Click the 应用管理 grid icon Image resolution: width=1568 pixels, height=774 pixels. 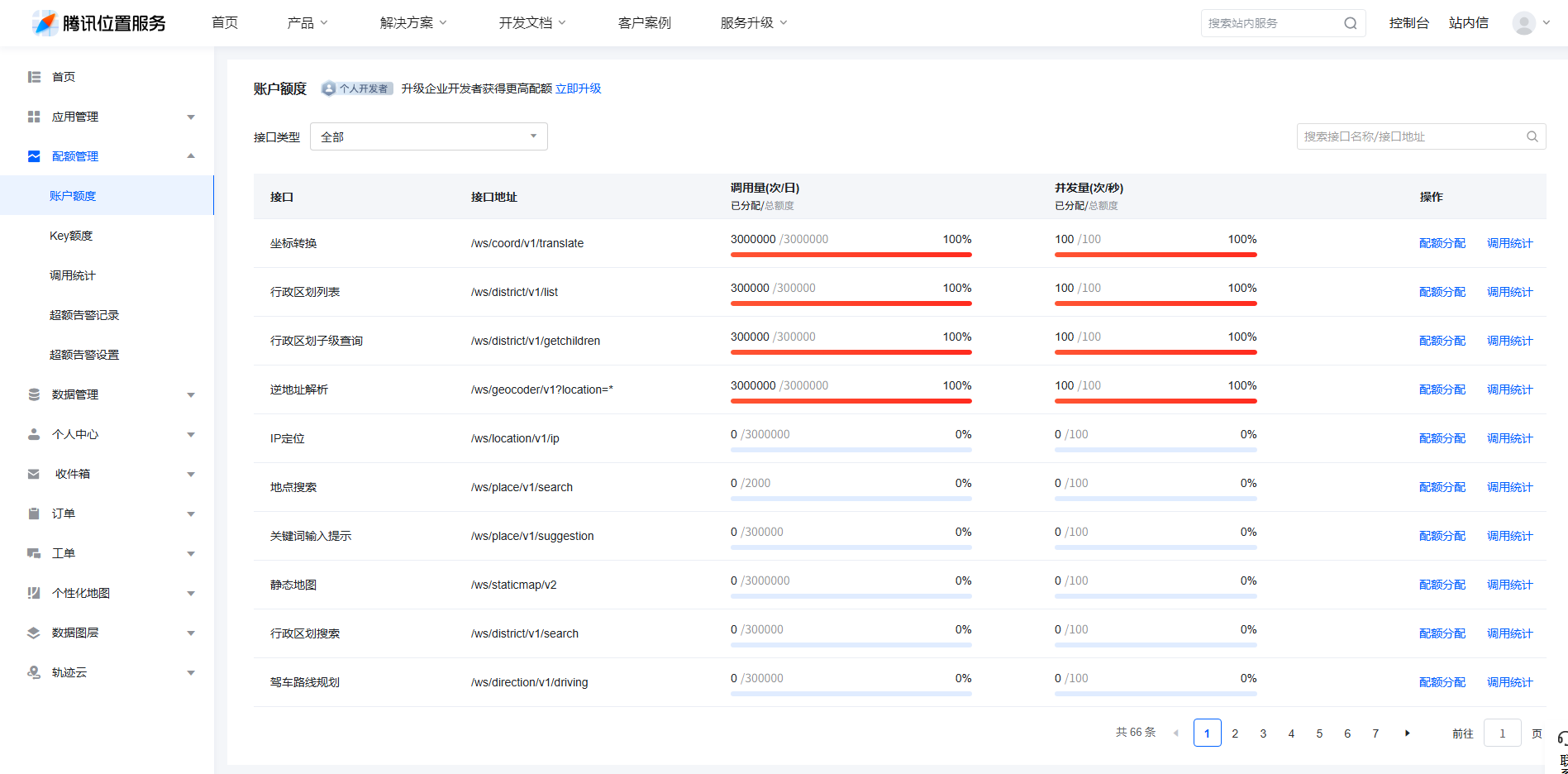[x=34, y=117]
